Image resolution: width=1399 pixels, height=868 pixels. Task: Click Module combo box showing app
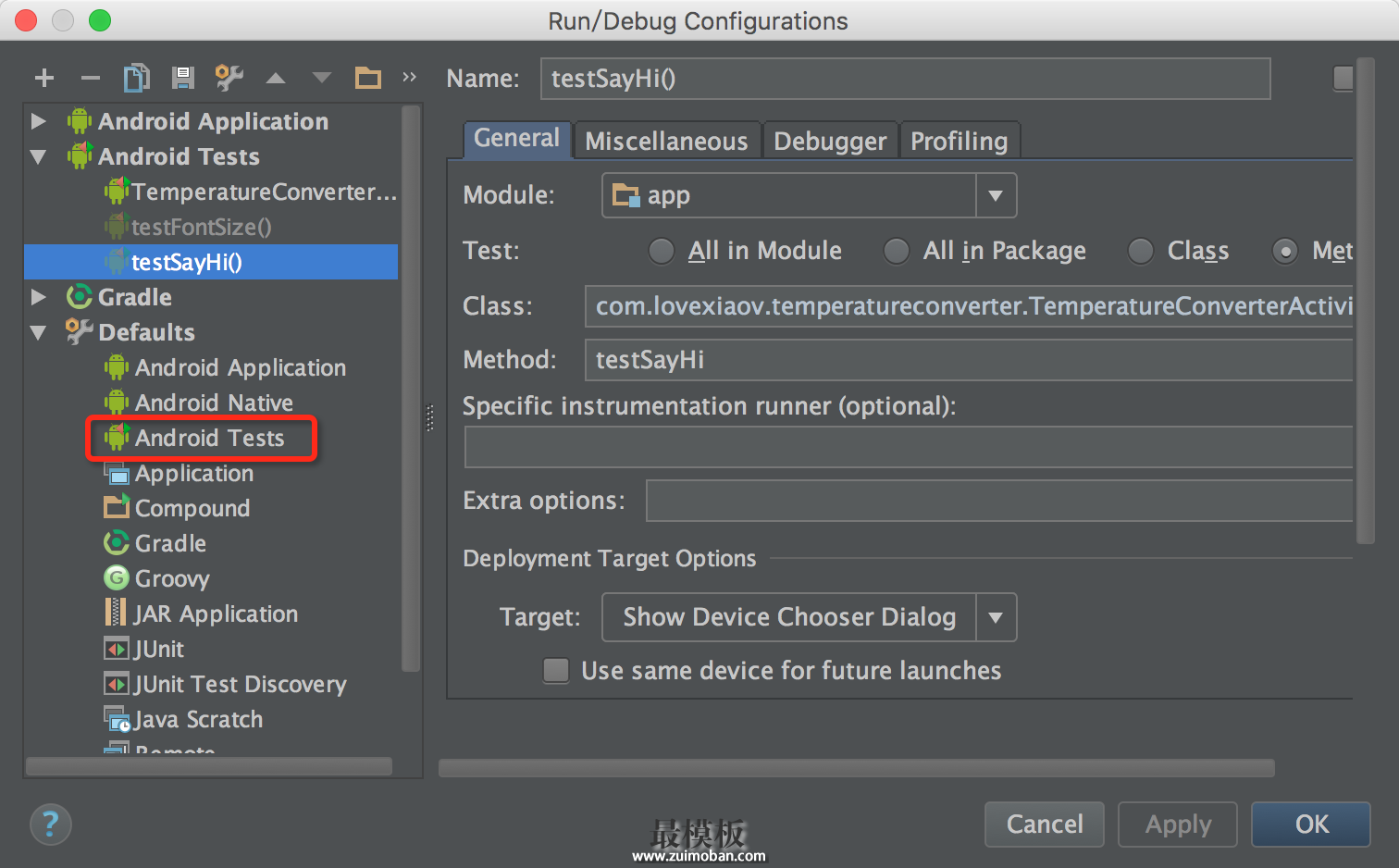click(x=809, y=195)
